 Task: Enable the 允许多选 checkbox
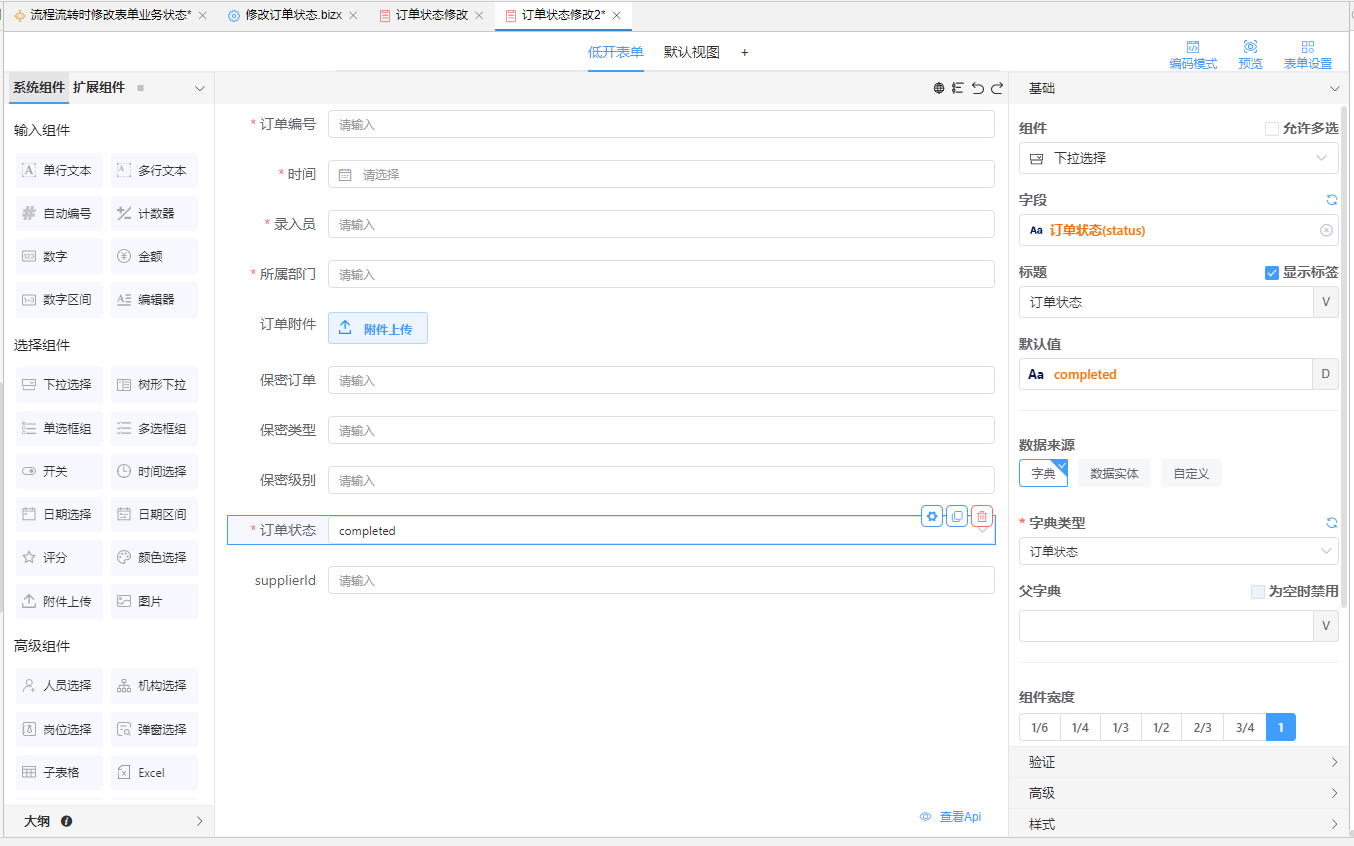pyautogui.click(x=1272, y=128)
